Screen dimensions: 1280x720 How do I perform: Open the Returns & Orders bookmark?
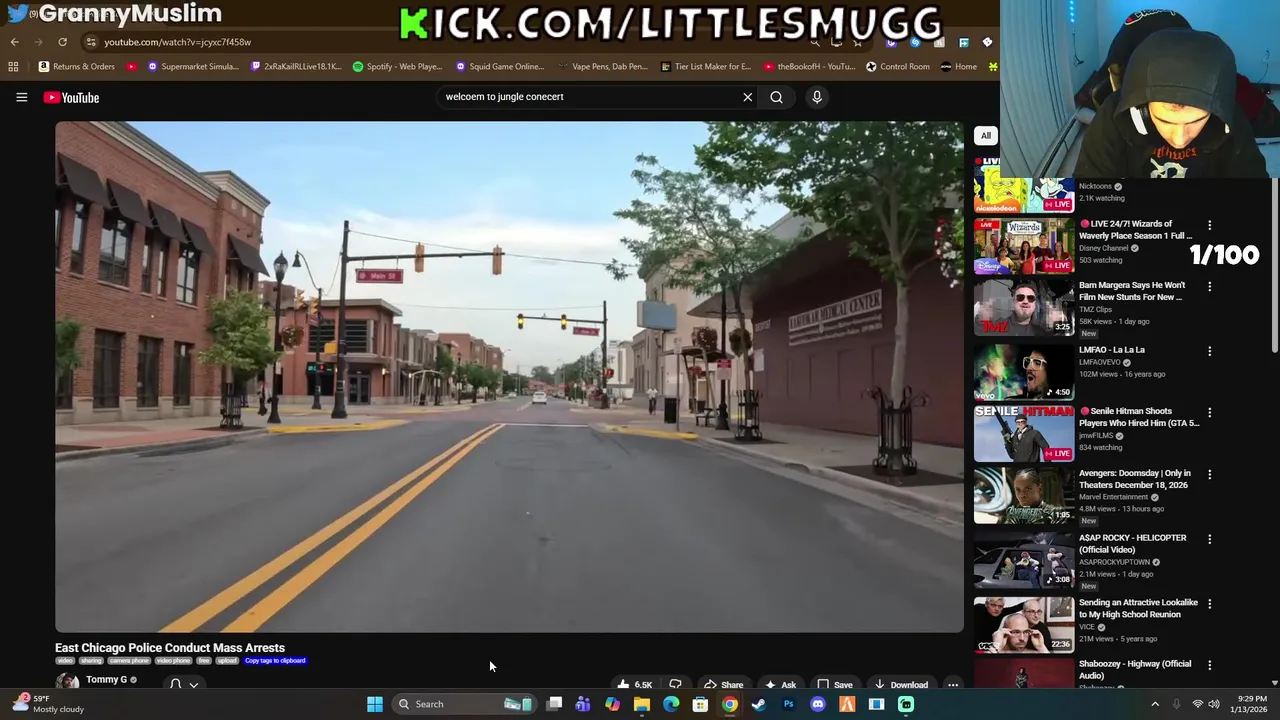(x=77, y=67)
